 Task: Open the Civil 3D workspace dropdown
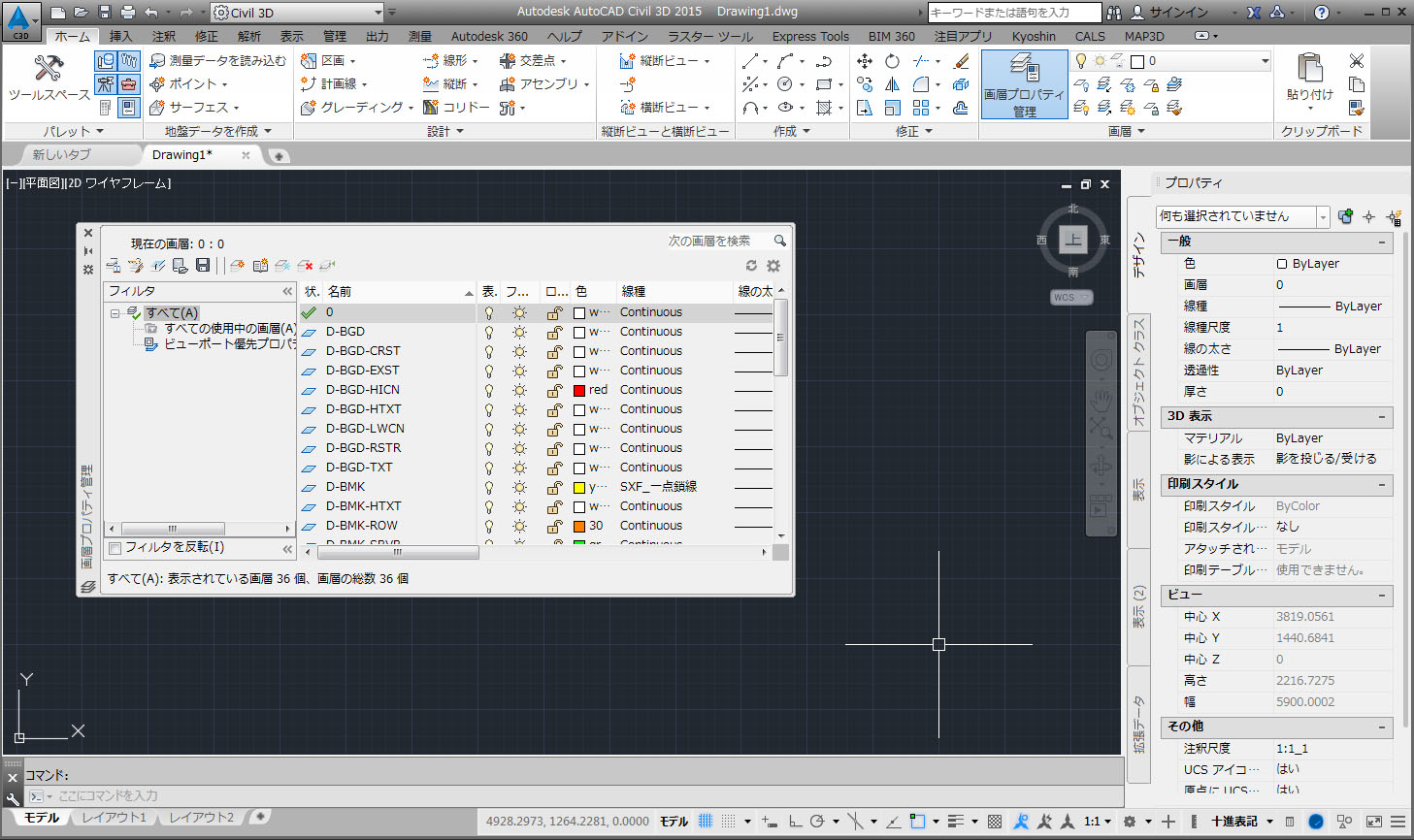tap(298, 13)
